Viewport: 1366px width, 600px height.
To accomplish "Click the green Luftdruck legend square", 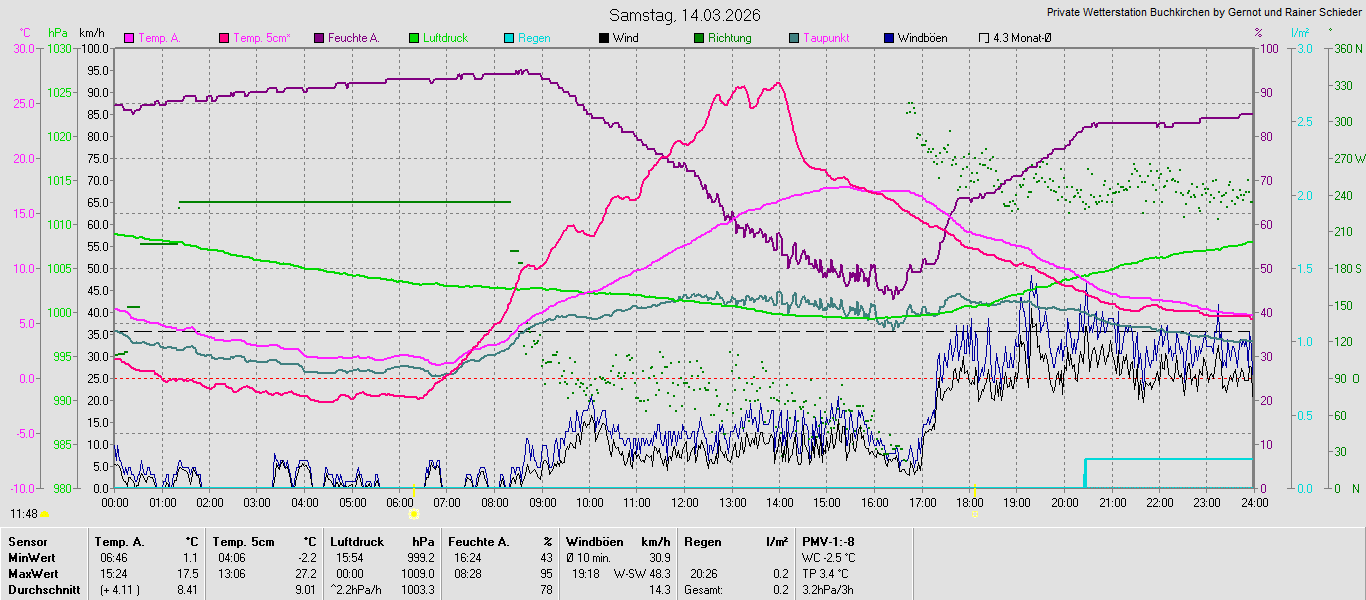I will coord(414,38).
